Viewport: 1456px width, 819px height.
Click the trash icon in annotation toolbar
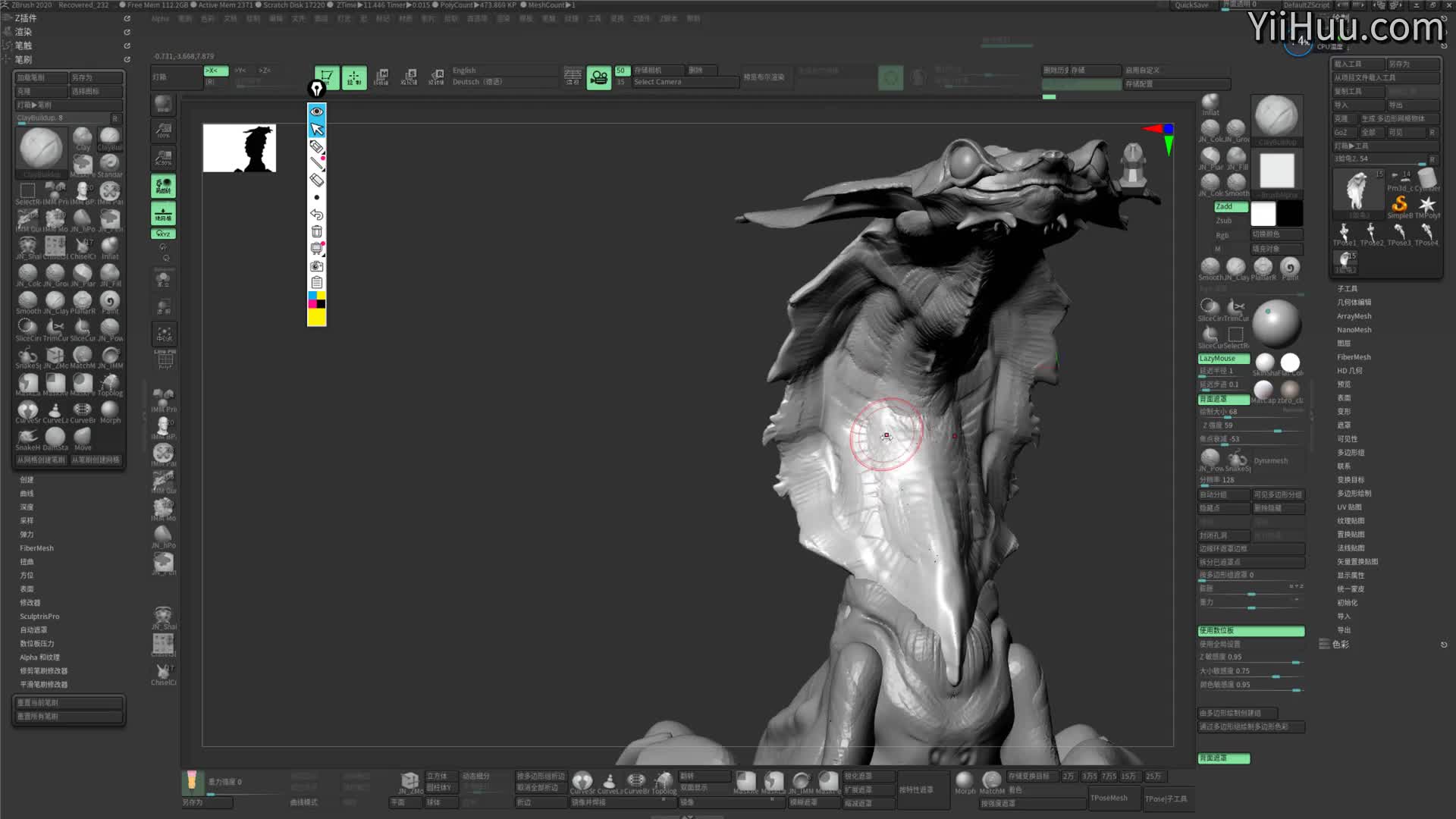317,231
